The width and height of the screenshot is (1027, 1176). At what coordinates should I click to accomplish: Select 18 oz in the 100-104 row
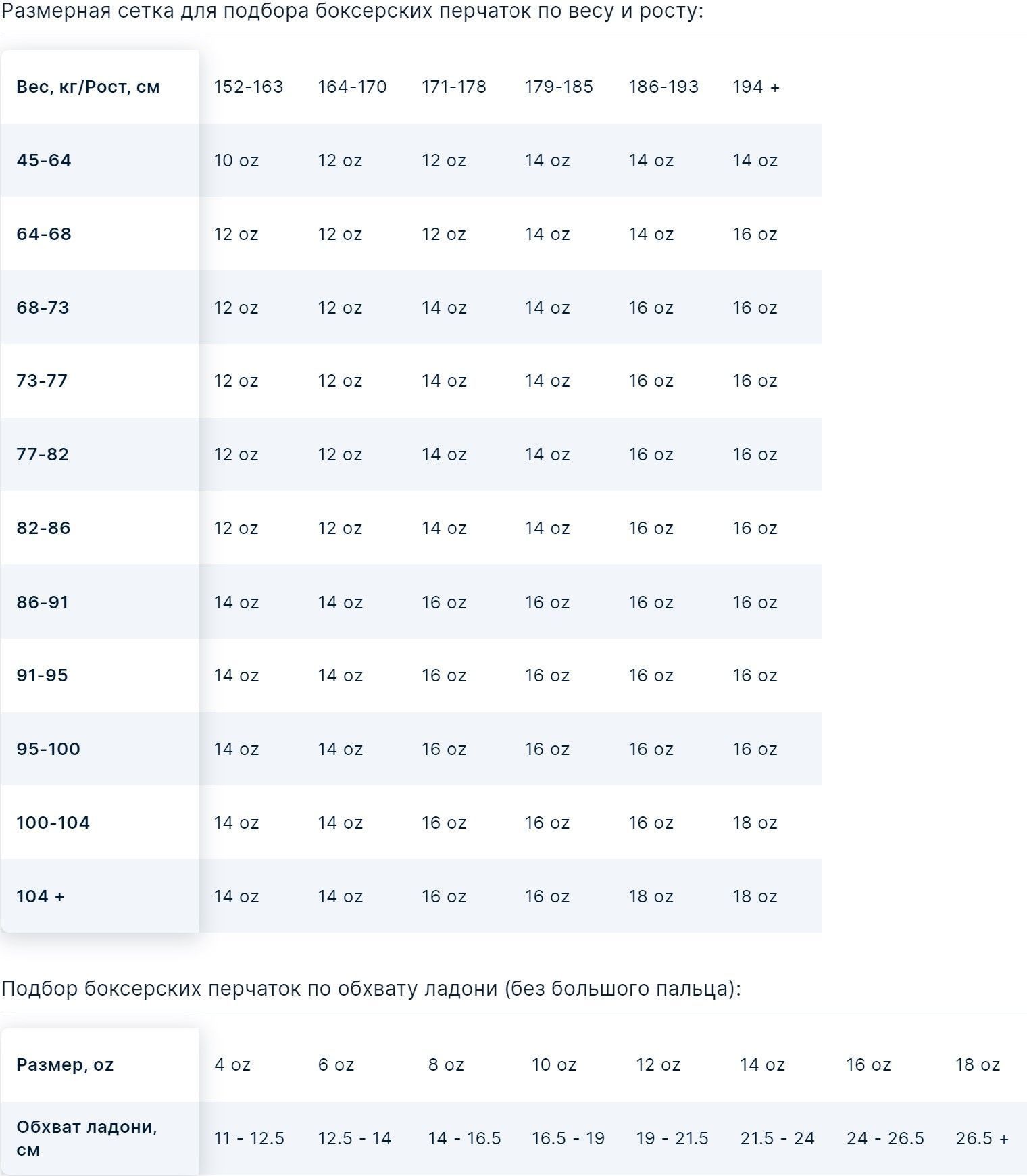coord(755,823)
